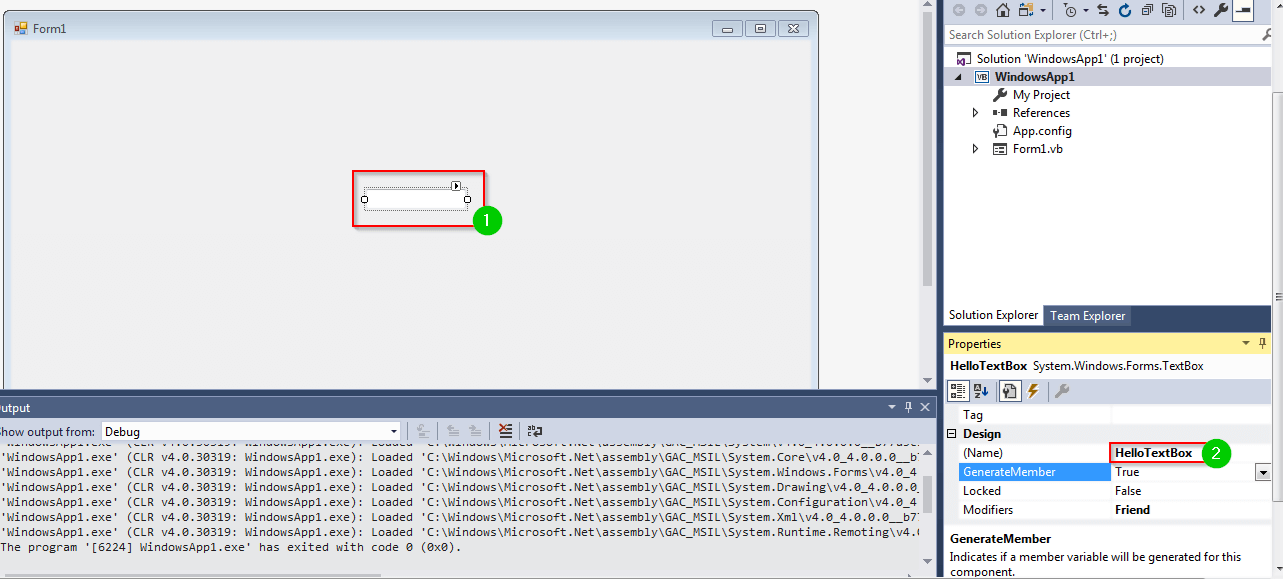This screenshot has height=579, width=1283.
Task: Clear all text in the Output window
Action: 505,431
